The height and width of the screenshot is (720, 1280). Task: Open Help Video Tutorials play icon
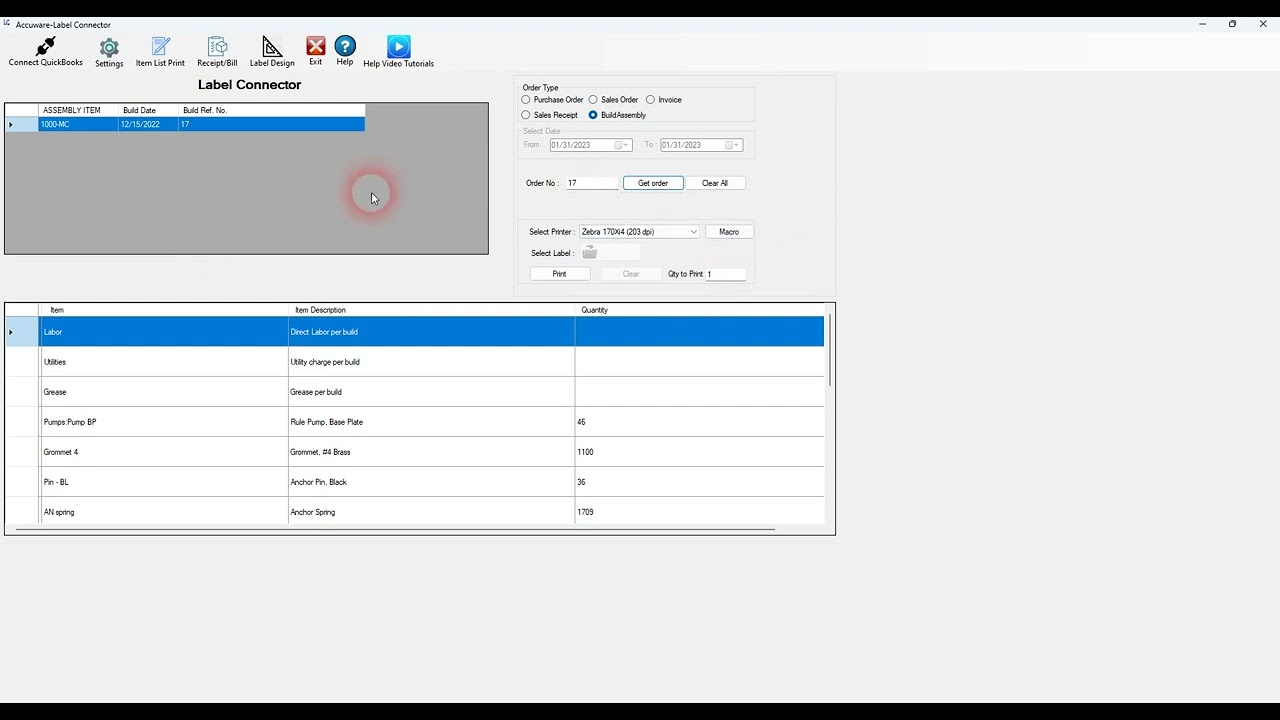(x=398, y=52)
